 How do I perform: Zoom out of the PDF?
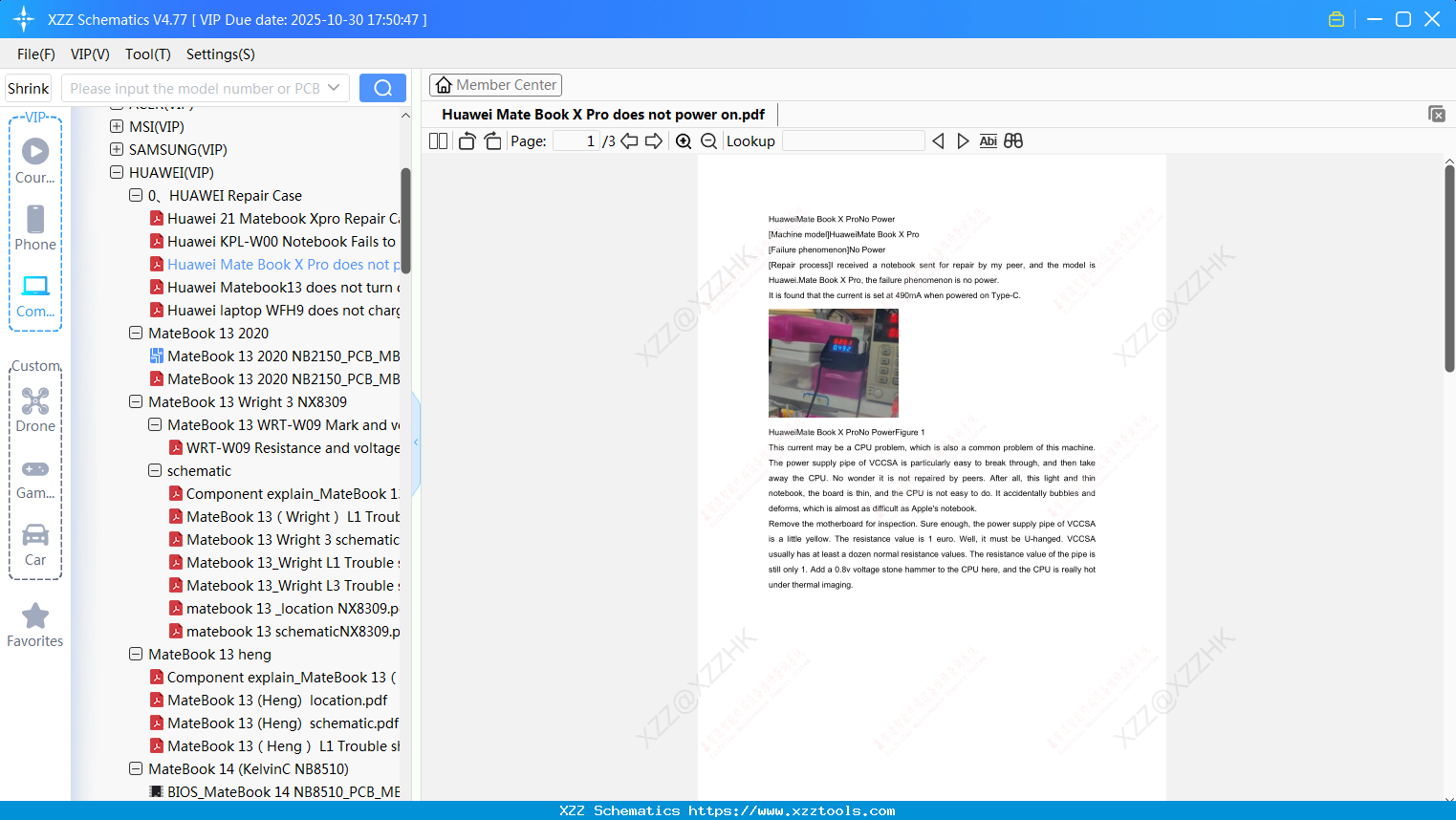(708, 140)
